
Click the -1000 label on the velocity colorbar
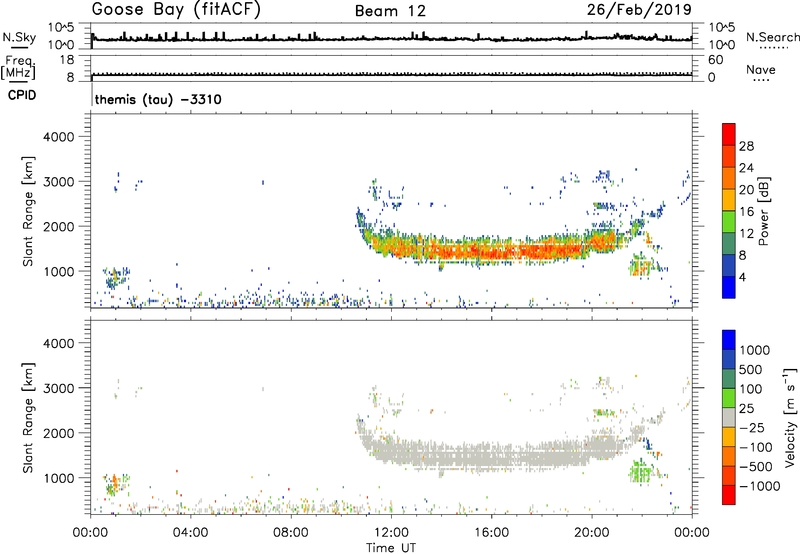pyautogui.click(x=760, y=486)
